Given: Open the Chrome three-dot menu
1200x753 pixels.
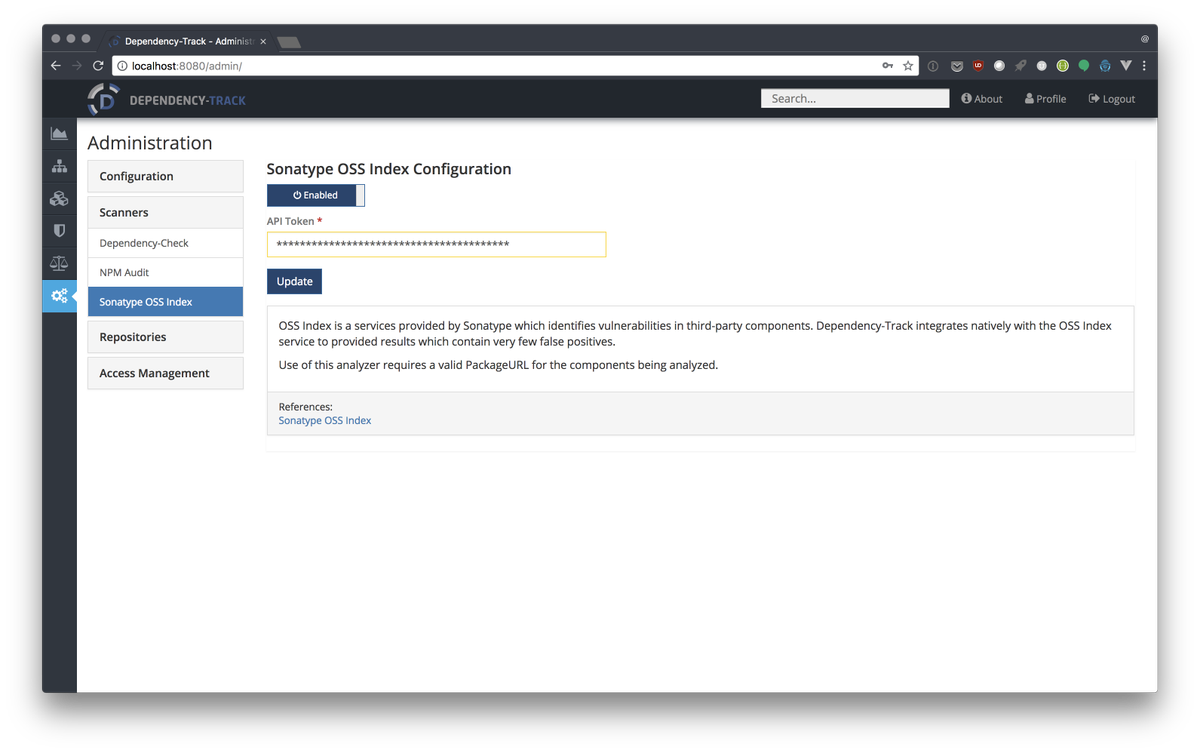Looking at the screenshot, I should [1144, 66].
